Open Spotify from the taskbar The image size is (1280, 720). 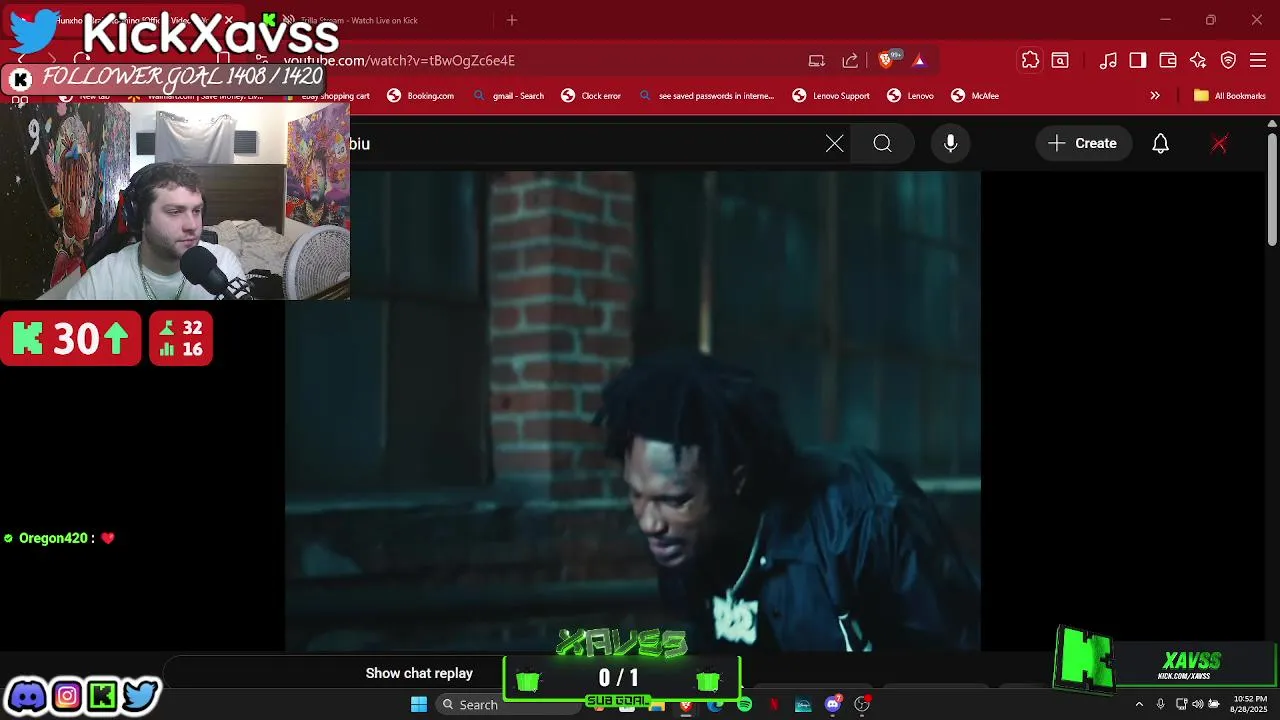(744, 704)
